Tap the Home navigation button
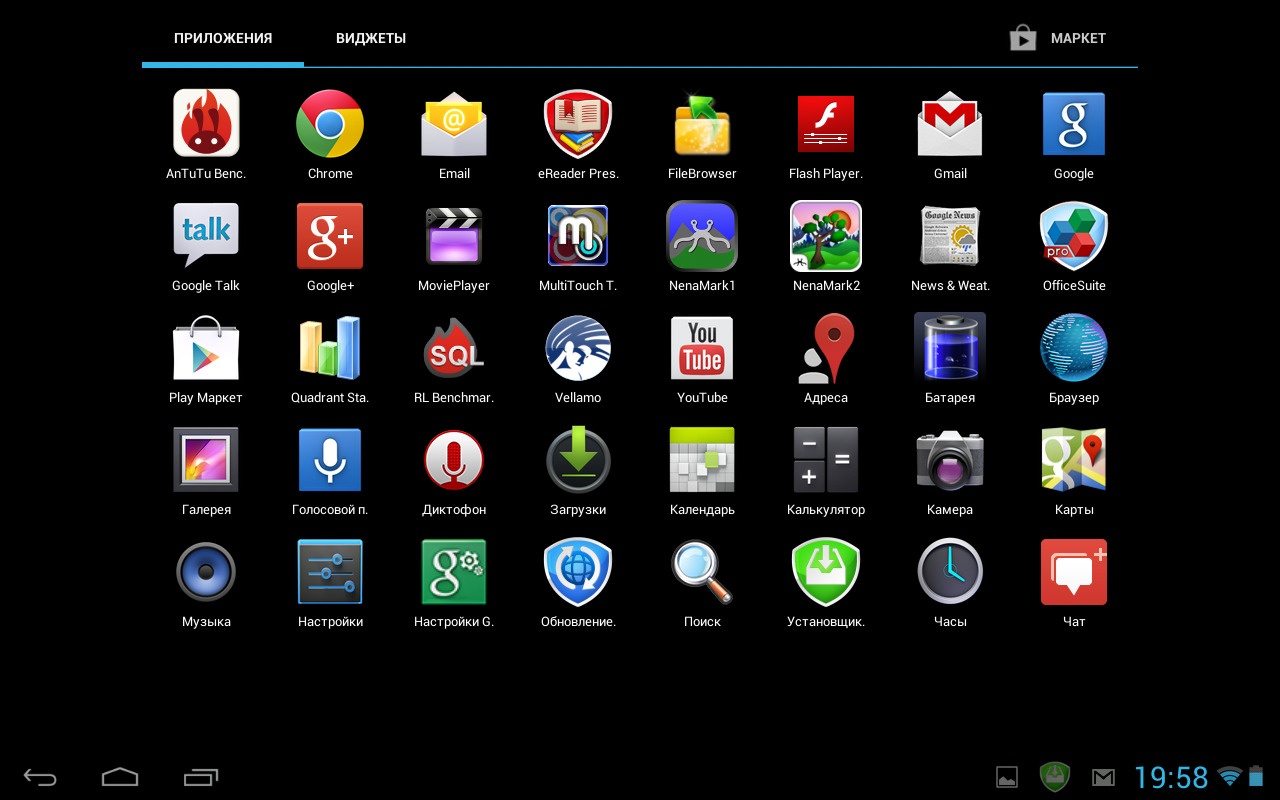 coord(120,777)
